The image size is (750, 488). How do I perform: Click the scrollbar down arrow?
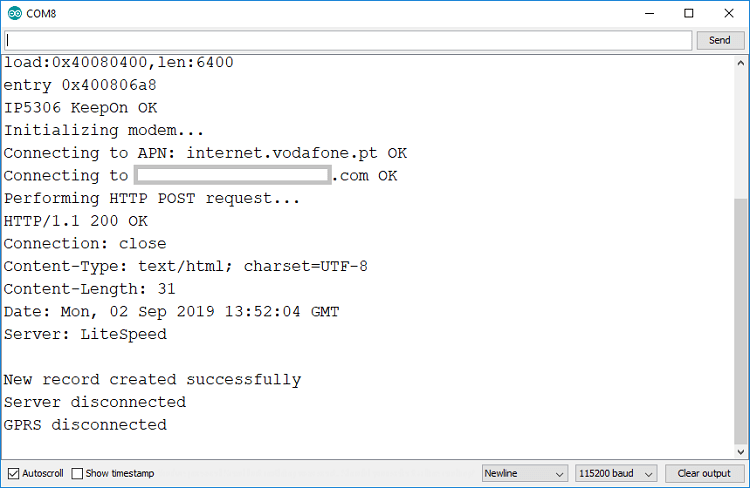[x=740, y=450]
